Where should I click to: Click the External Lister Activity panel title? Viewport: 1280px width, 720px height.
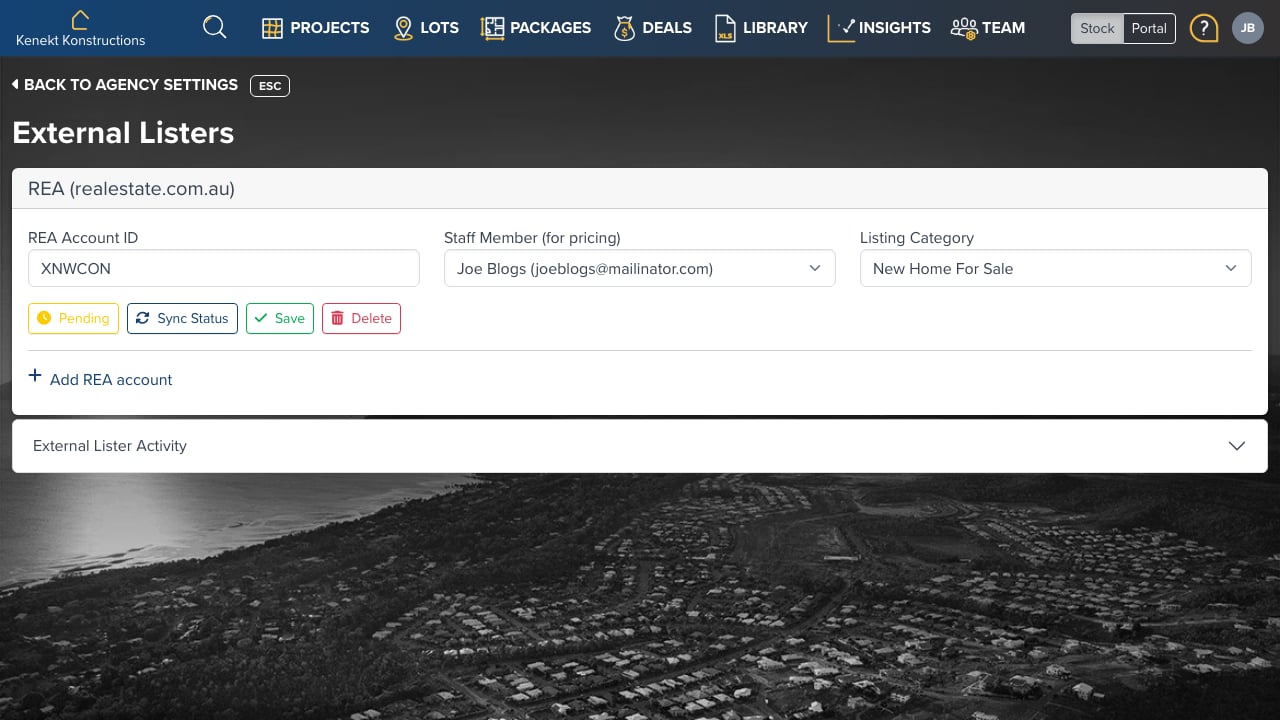[110, 446]
